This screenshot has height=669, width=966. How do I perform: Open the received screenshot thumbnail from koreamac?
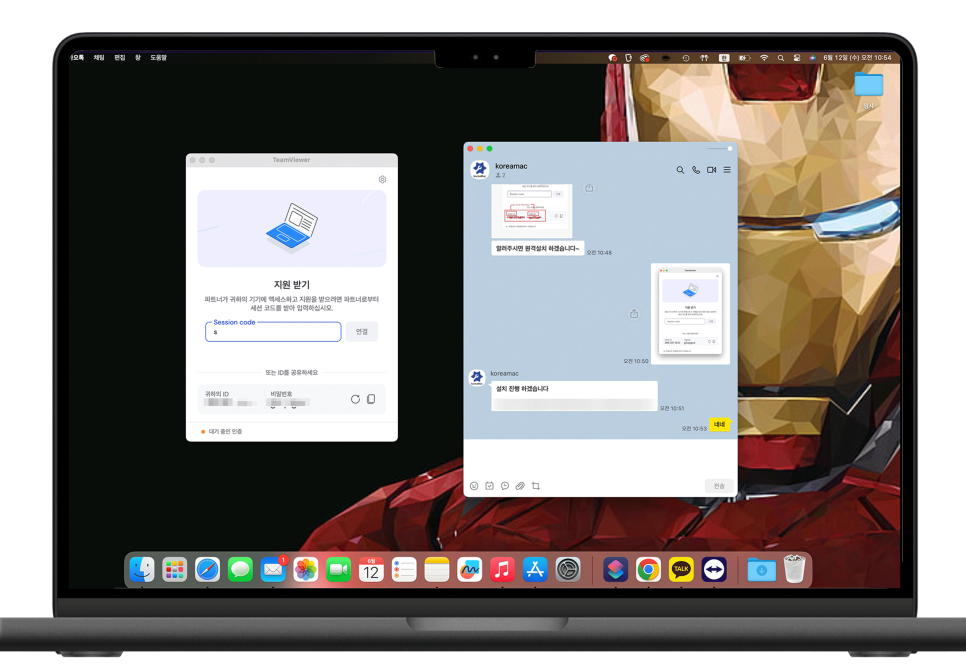click(532, 211)
